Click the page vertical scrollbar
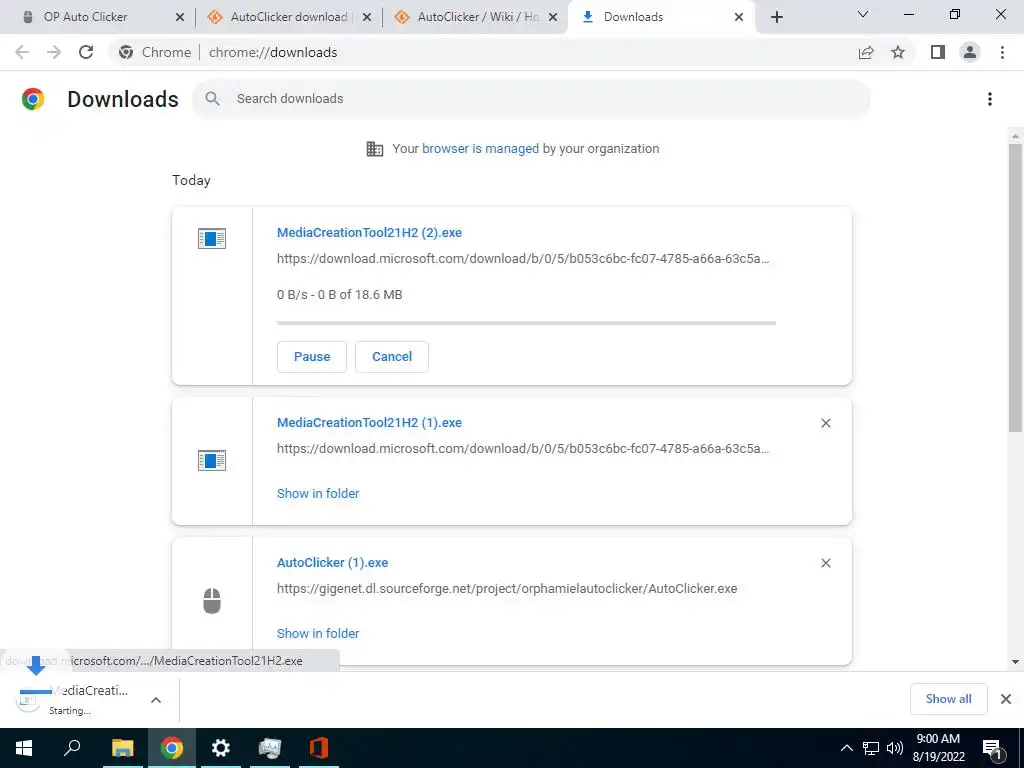This screenshot has width=1024, height=768. [x=1015, y=287]
